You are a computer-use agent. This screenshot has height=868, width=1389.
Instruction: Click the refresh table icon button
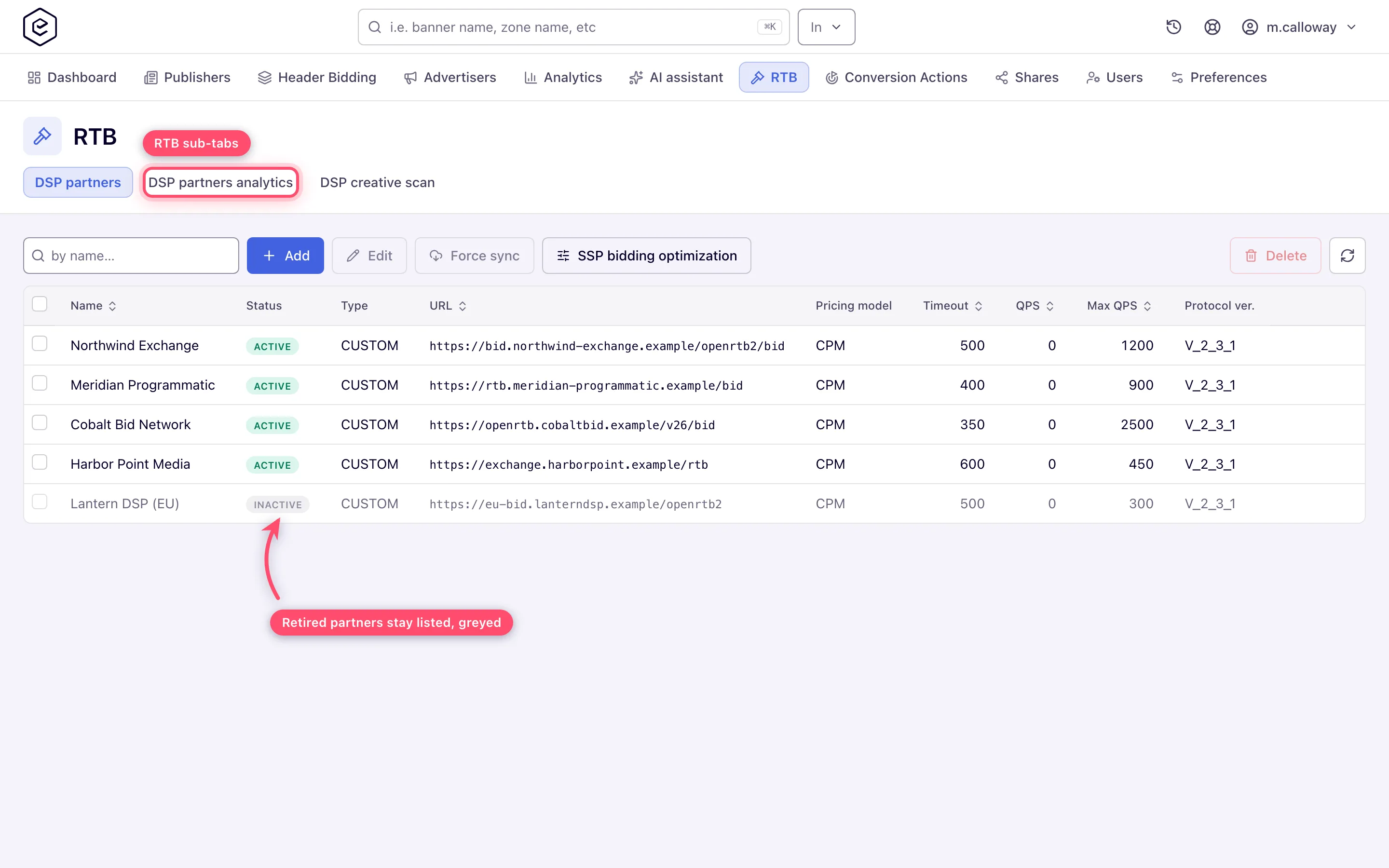[x=1347, y=256]
